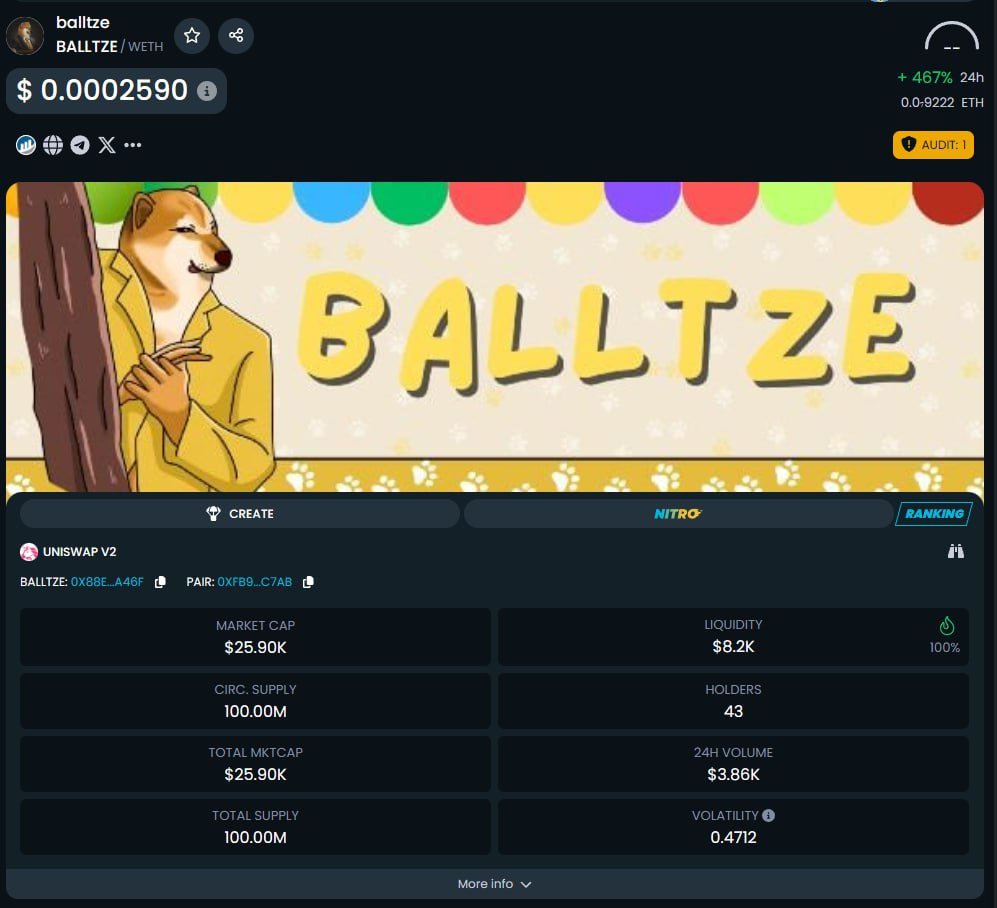Open the website globe icon

53,146
